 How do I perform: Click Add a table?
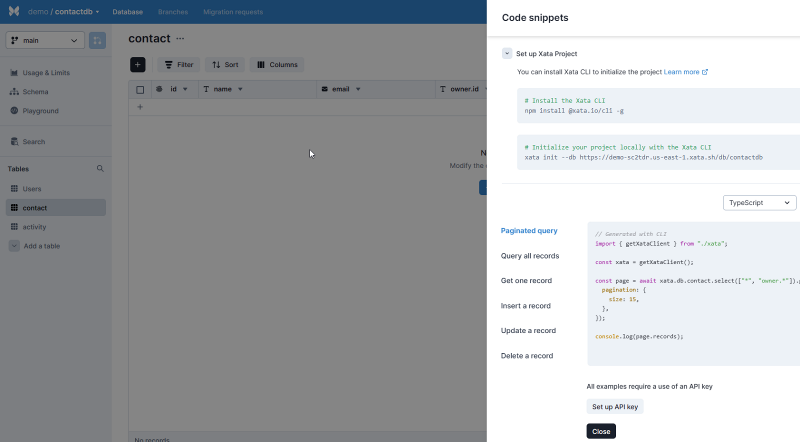42,246
